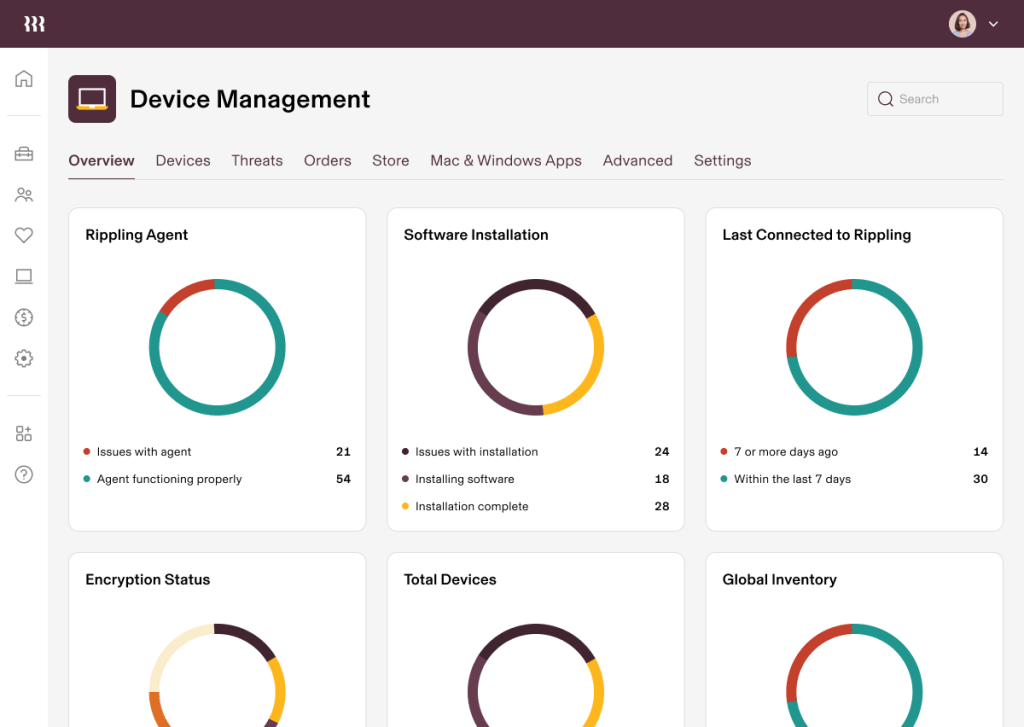Screen dimensions: 1024x727
Task: Open the laptop Devices icon in sidebar
Action: pos(24,276)
